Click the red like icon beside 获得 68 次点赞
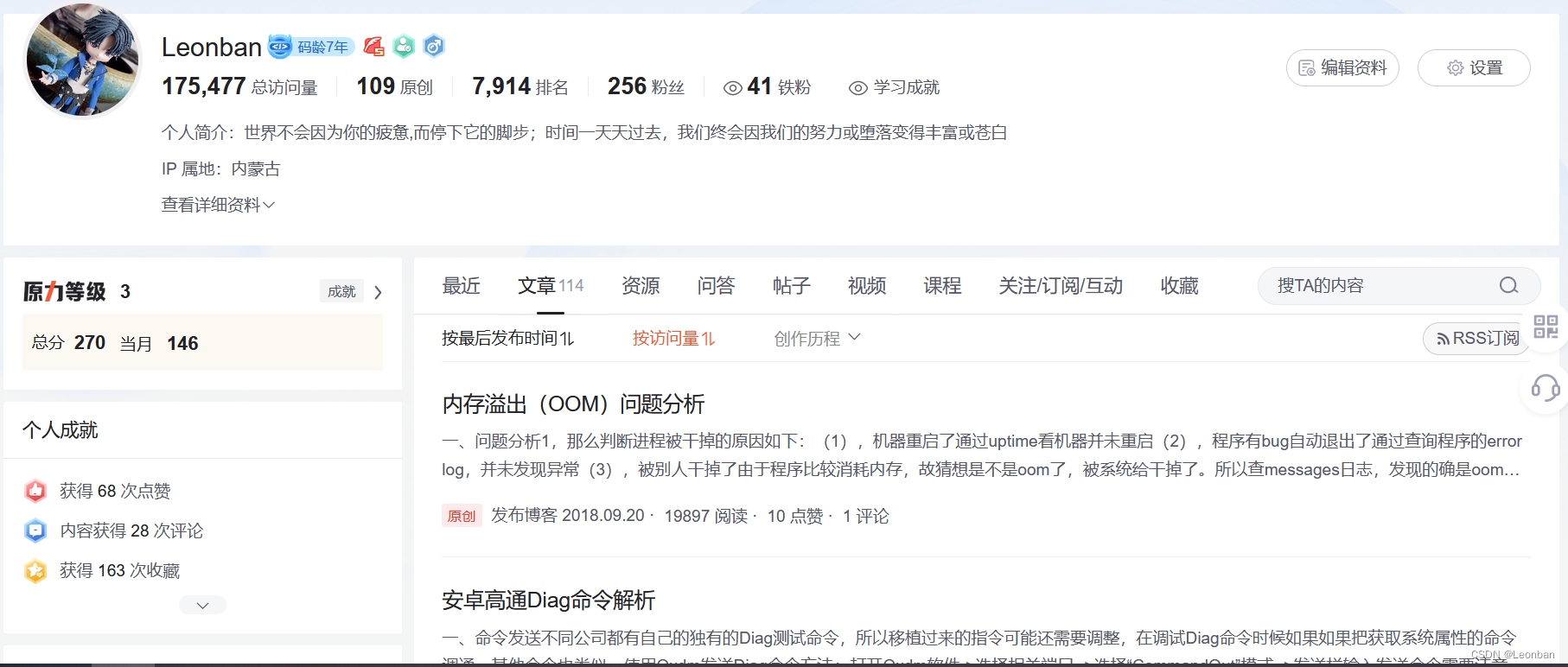The height and width of the screenshot is (667, 1568). pyautogui.click(x=35, y=491)
